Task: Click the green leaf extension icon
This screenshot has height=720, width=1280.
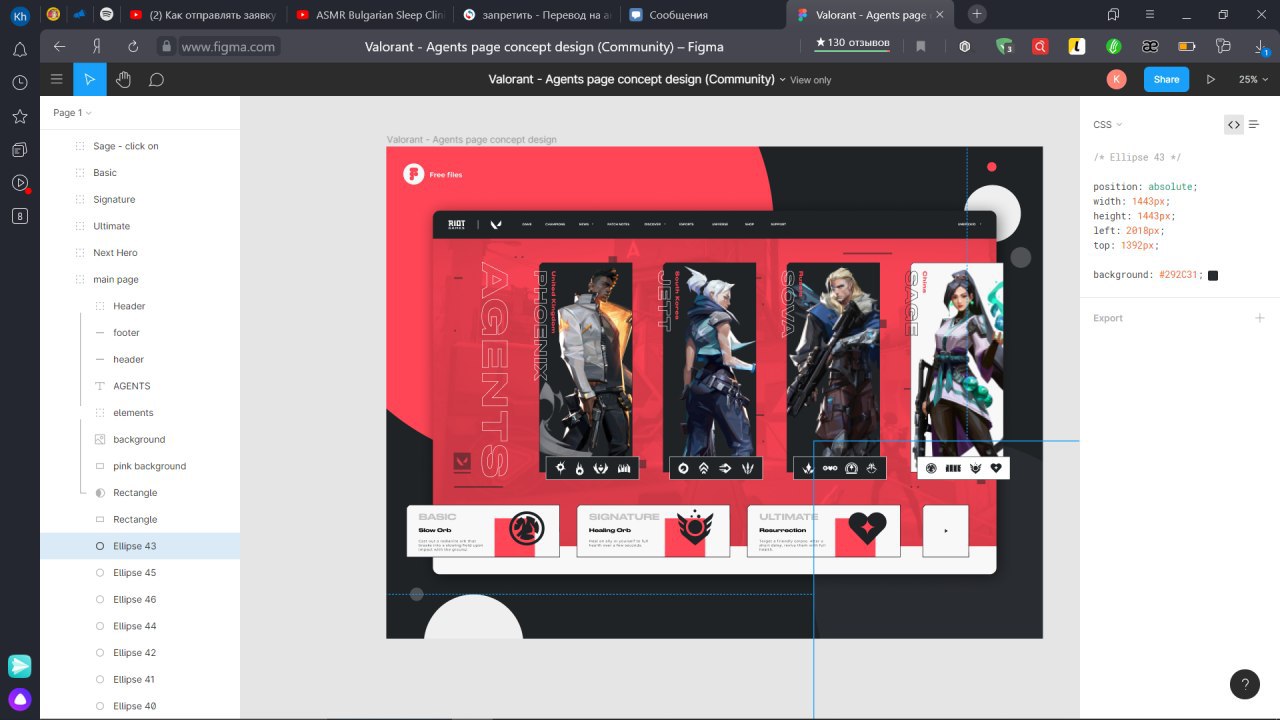Action: click(1113, 46)
